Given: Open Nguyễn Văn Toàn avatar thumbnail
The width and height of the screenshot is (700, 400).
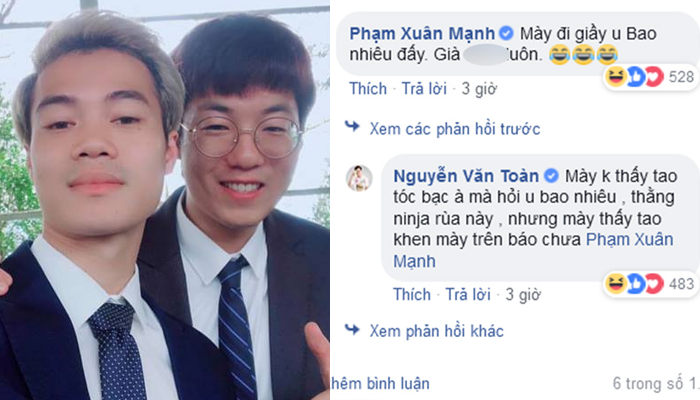Looking at the screenshot, I should (x=359, y=178).
